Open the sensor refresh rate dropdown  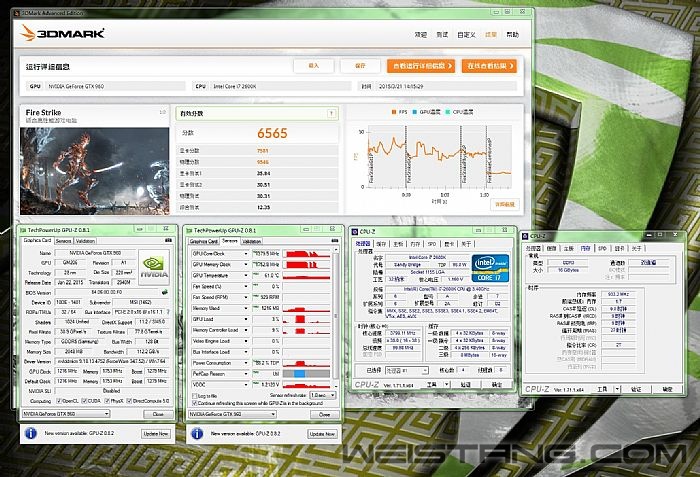click(x=321, y=395)
